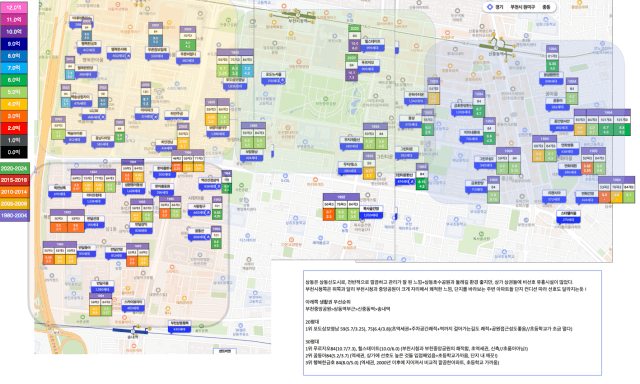Select the 1,200세대 complex marker
Viewport: 640px width, 384px height.
coord(371,211)
